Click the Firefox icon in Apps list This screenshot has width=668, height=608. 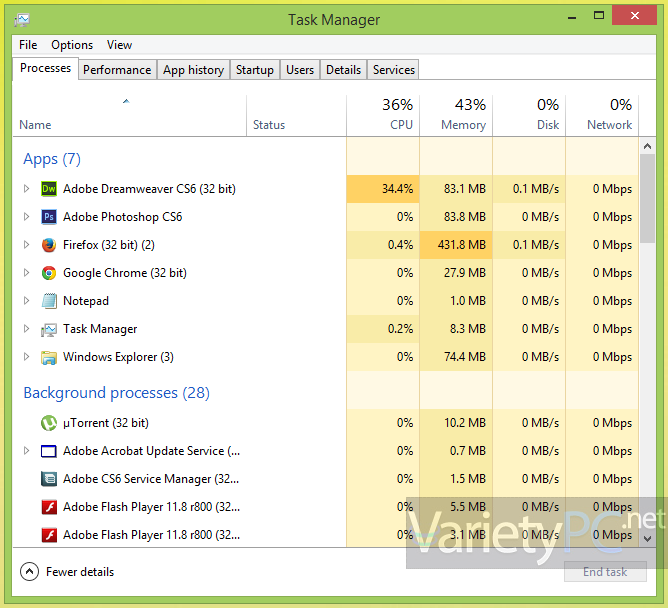[x=49, y=245]
